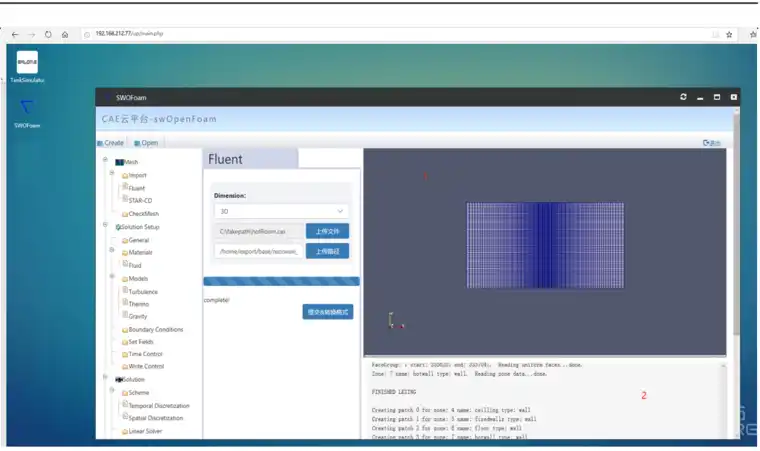Viewport: 760px width, 451px height.
Task: Click the "FINISHED LEXING" console line
Action: [394, 392]
